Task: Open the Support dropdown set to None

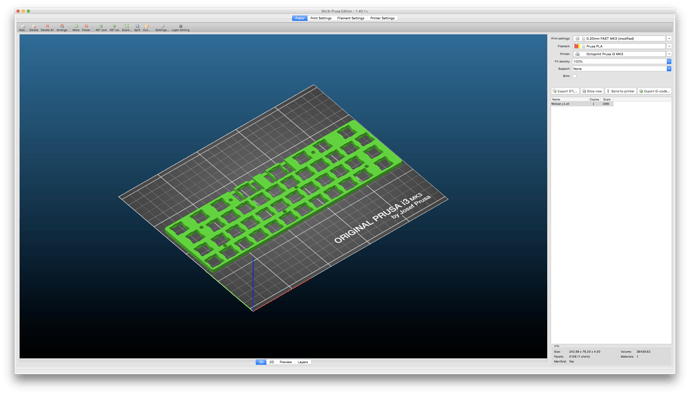Action: (669, 69)
